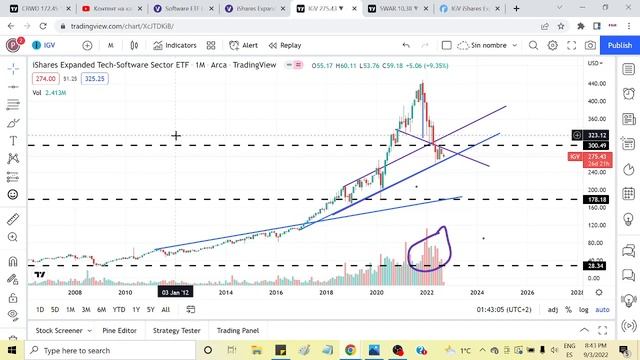The image size is (640, 360).
Task: Click the Windows search box
Action: (x=110, y=350)
